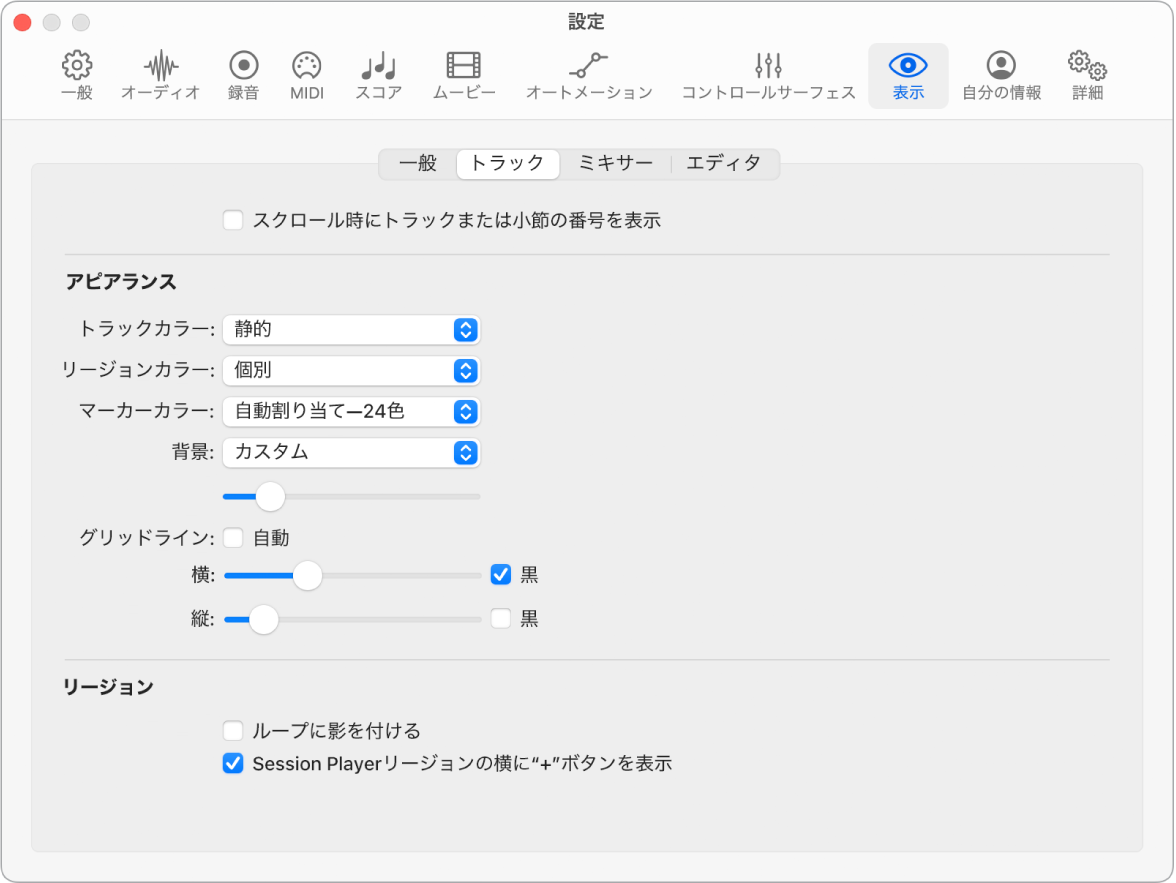1176x883 pixels.
Task: Uncheck the 黒 checkbox for 横
Action: [x=501, y=575]
